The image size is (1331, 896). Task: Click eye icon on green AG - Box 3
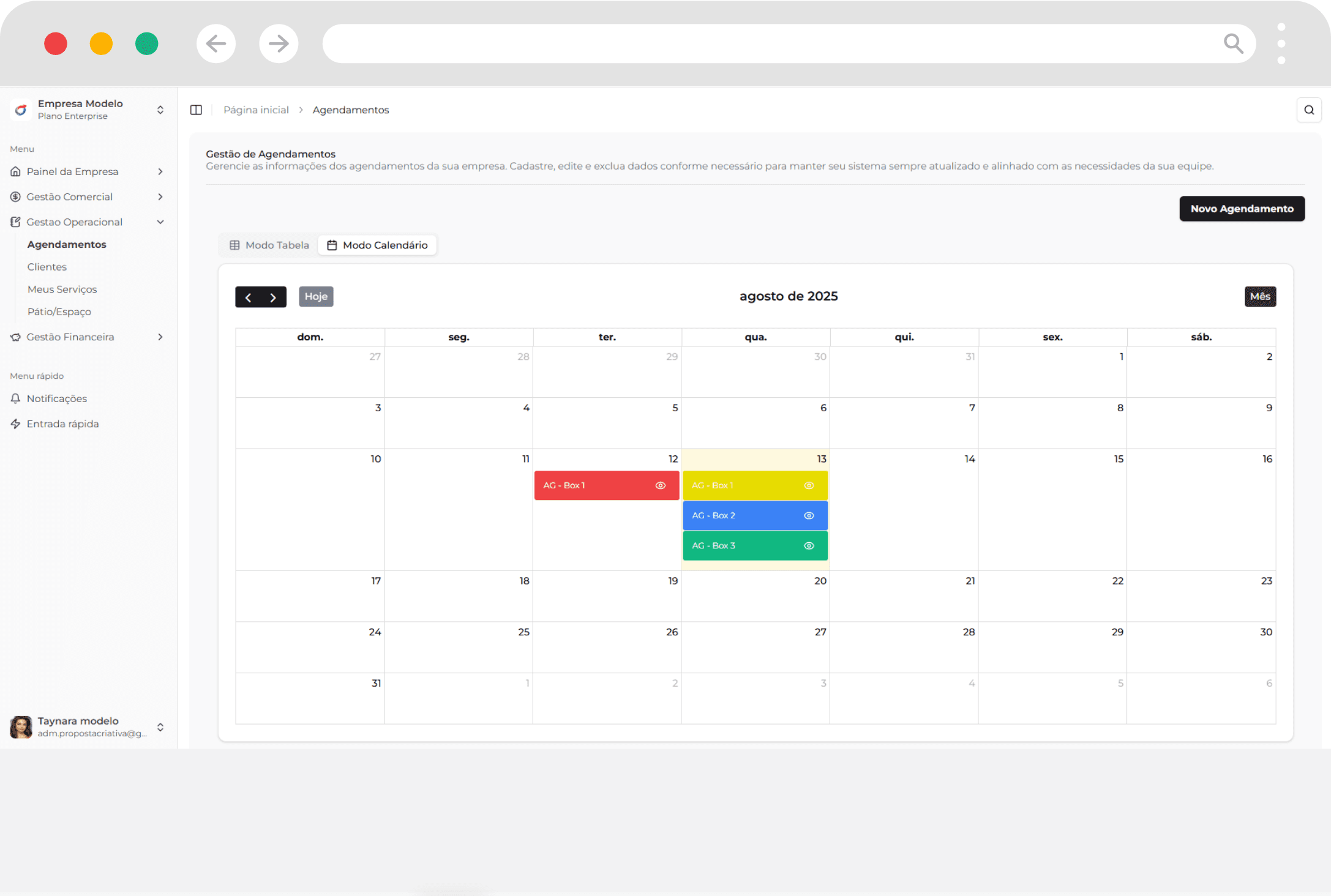click(809, 545)
